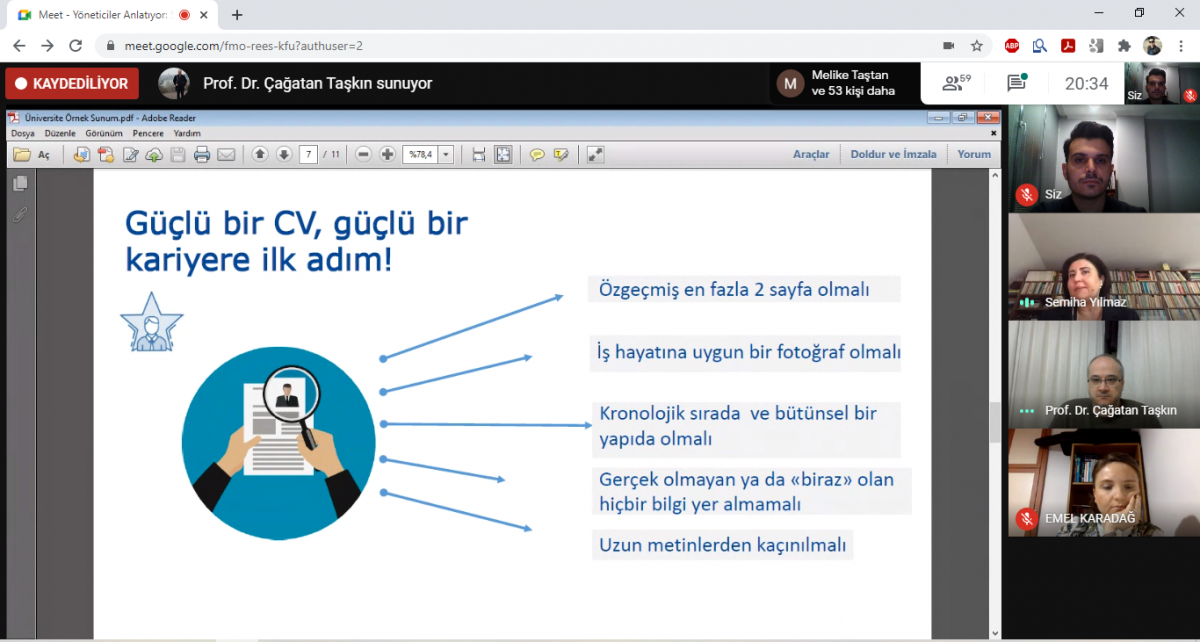This screenshot has height=642, width=1200.
Task: Click the site lock icon in address bar
Action: tap(109, 45)
